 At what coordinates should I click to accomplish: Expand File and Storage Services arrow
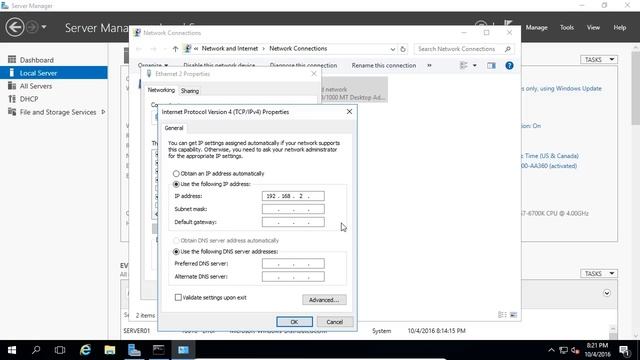click(103, 112)
